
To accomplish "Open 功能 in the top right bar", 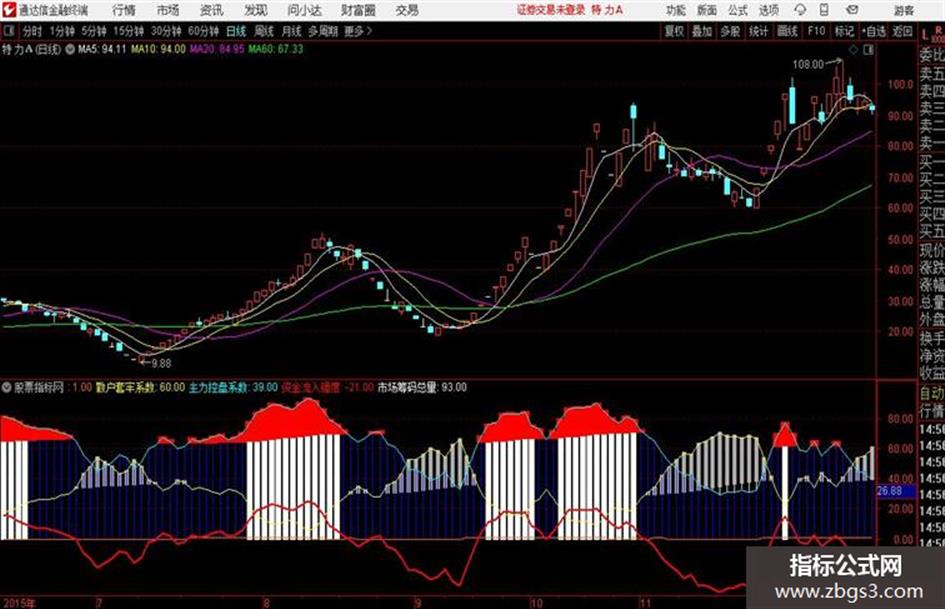I will click(x=676, y=10).
